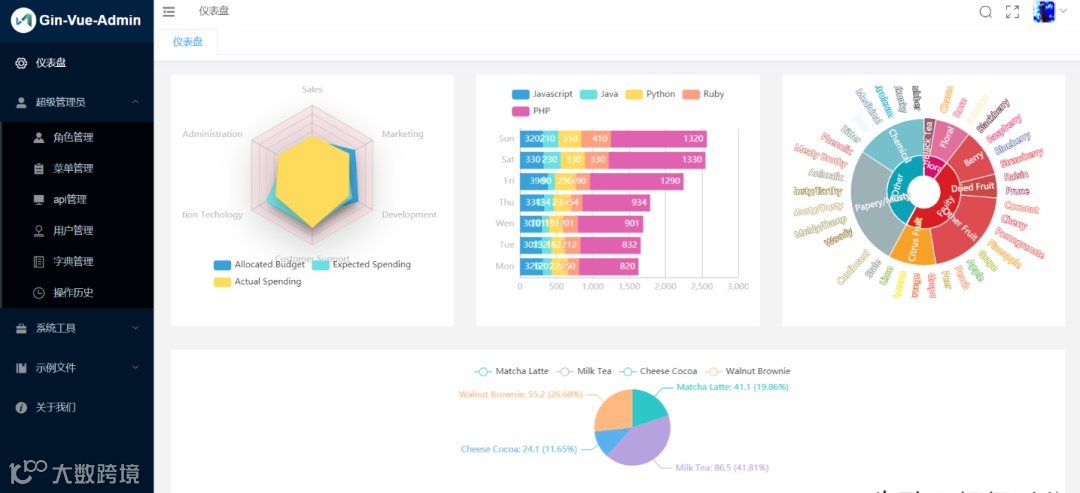Viewport: 1080px width, 493px height.
Task: Click the person icon beside 超级管理员
Action: click(21, 102)
